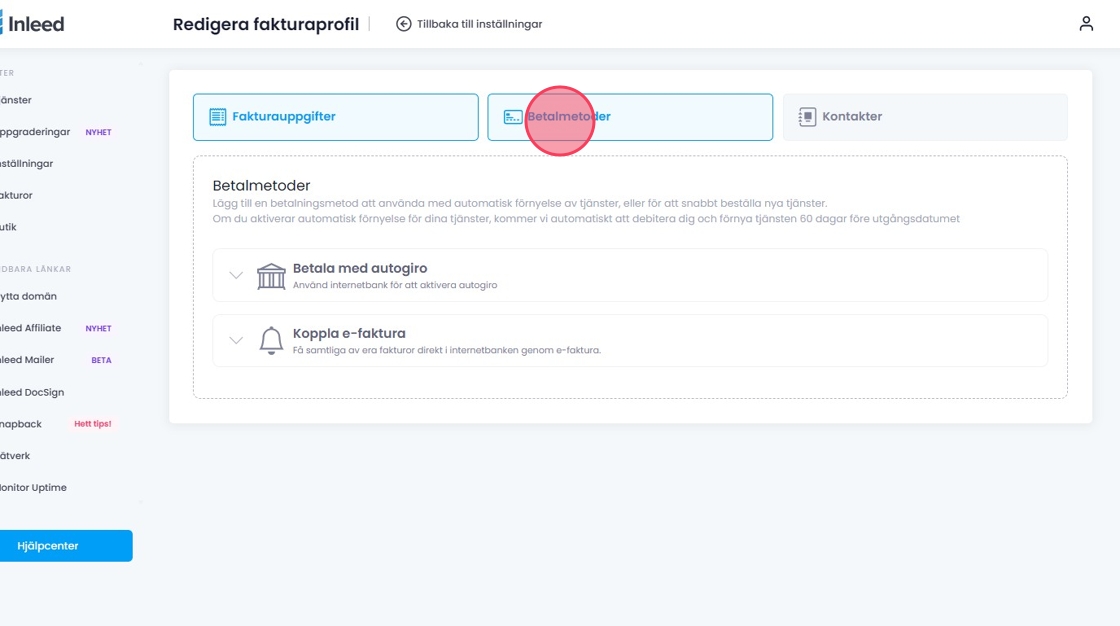Open the Betala med autogiro section title
Image resolution: width=1120 pixels, height=626 pixels.
[360, 268]
